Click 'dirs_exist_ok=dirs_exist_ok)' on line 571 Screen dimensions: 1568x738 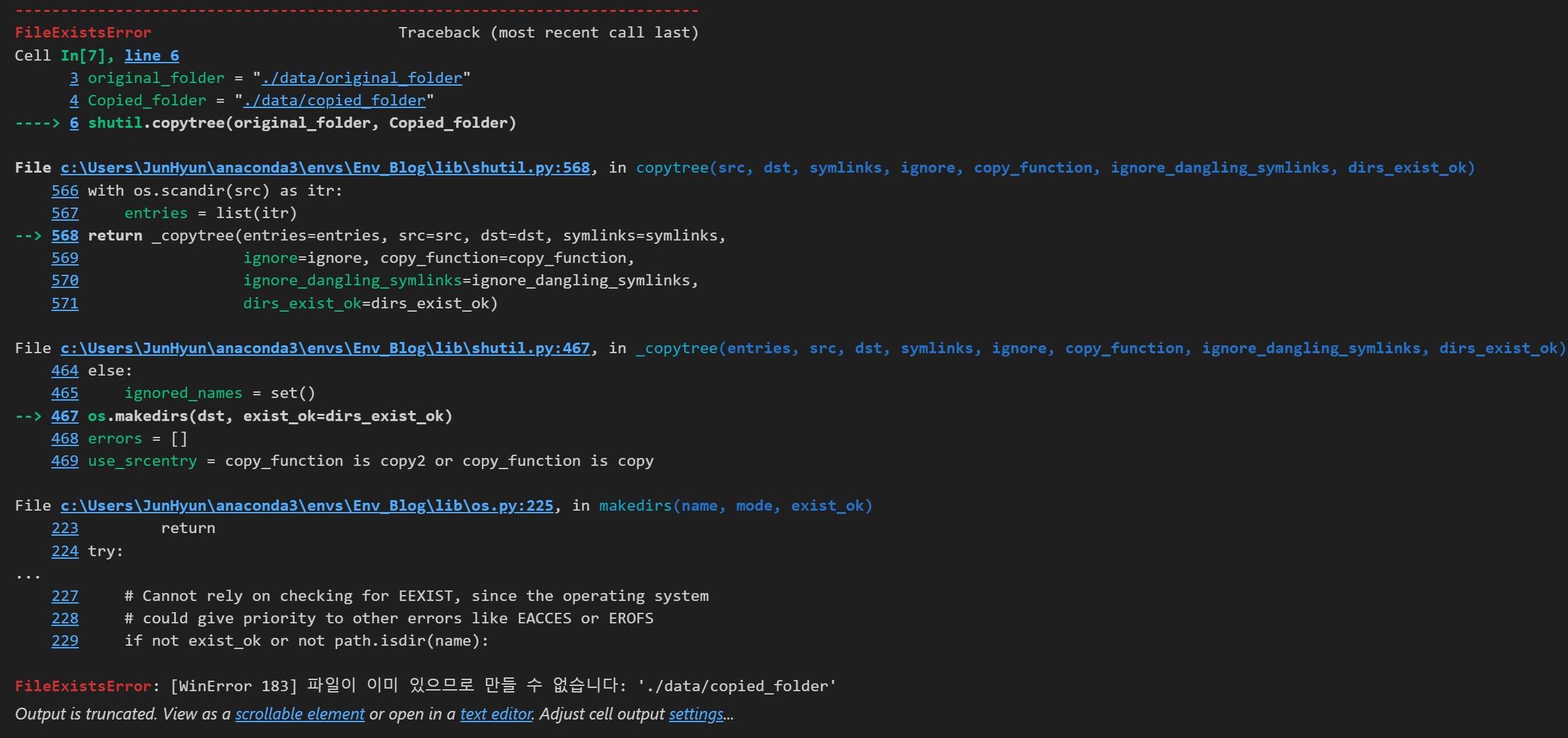click(370, 303)
